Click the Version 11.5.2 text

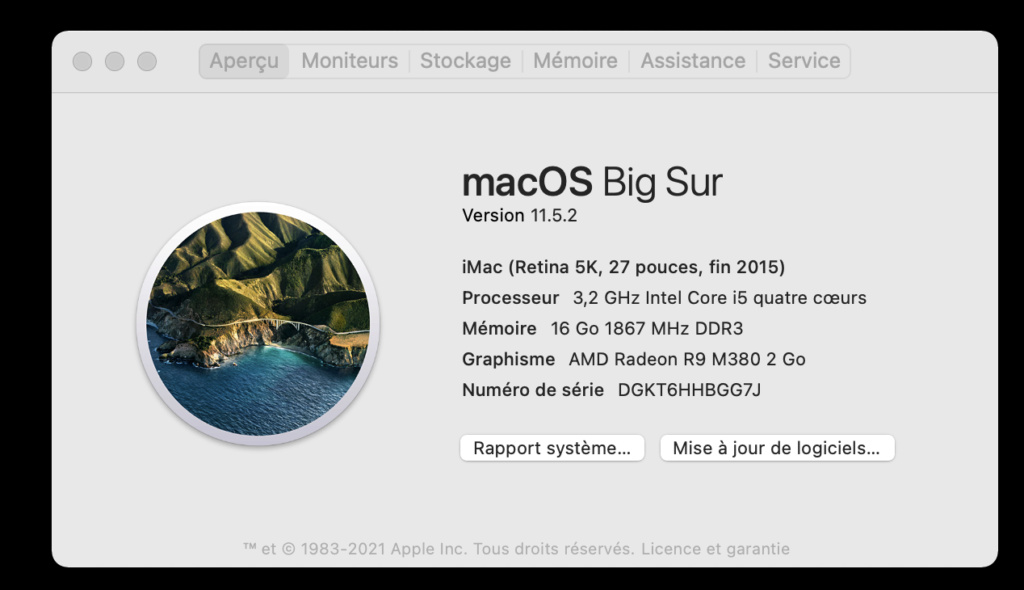tap(519, 216)
